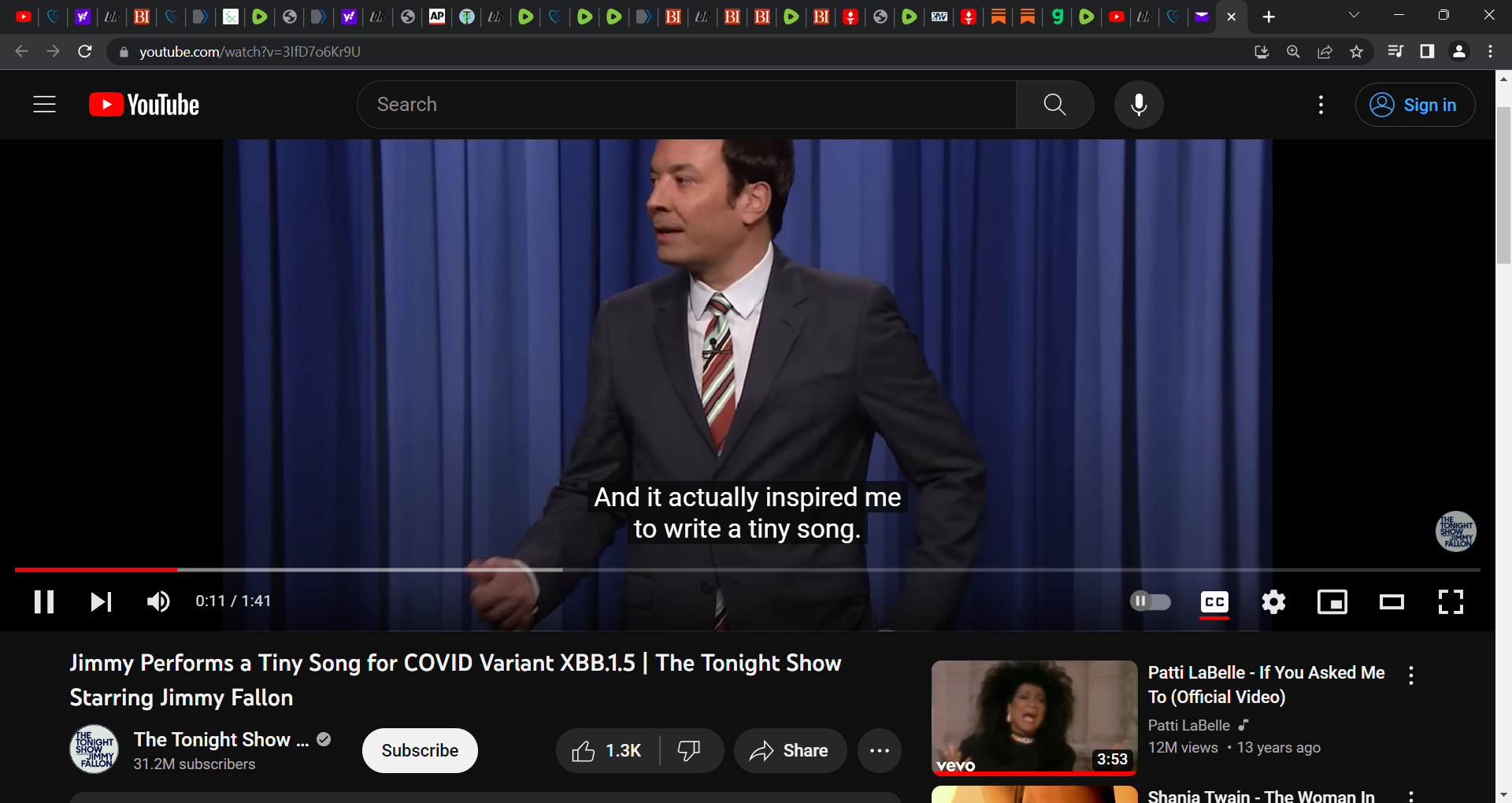1512x803 pixels.
Task: Share the video
Action: point(790,751)
